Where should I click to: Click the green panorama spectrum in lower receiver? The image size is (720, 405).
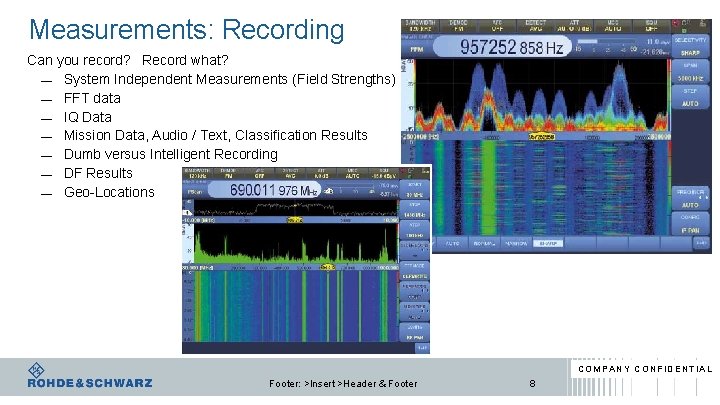295,243
